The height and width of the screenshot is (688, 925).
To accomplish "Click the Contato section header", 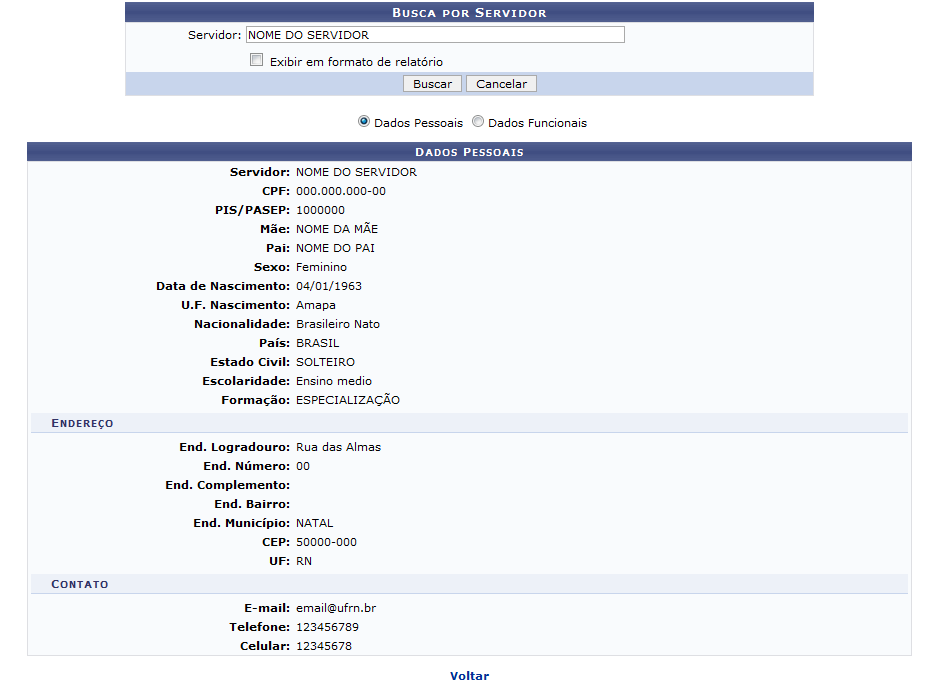I will coord(80,584).
